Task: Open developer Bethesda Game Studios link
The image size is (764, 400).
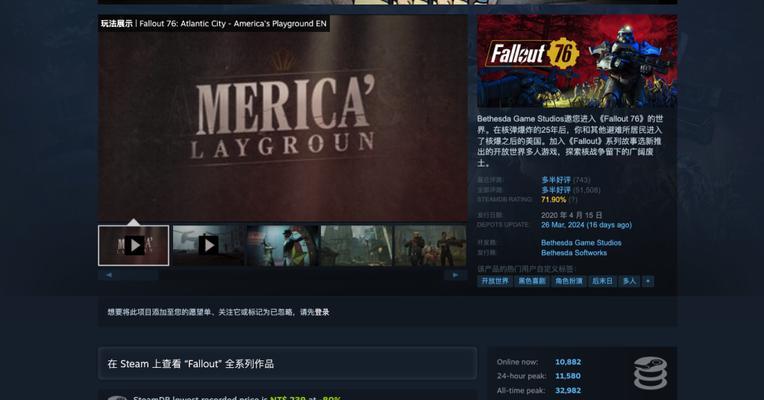Action: (x=581, y=243)
